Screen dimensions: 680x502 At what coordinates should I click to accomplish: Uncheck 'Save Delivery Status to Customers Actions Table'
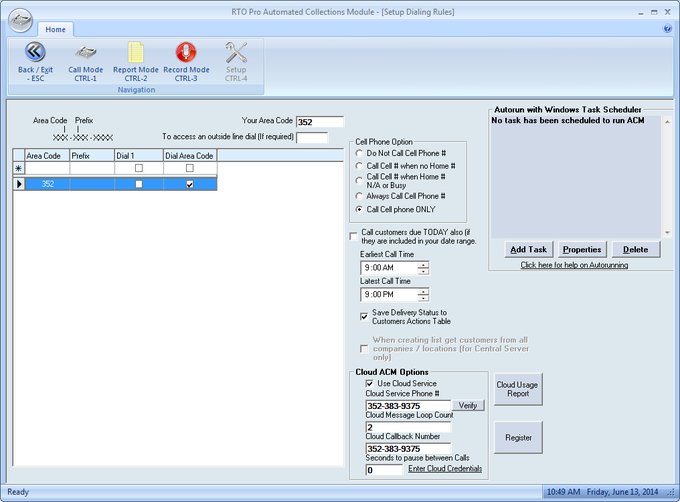364,316
